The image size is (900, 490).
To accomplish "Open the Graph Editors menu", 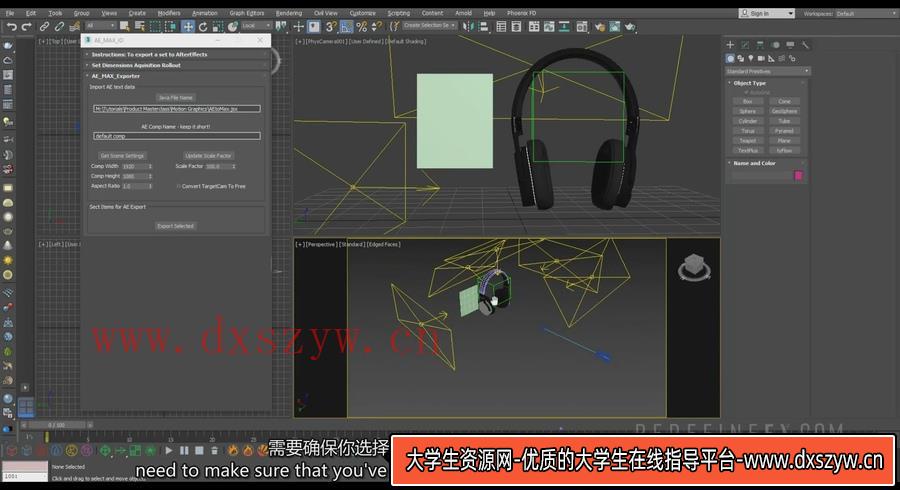I will pyautogui.click(x=247, y=13).
